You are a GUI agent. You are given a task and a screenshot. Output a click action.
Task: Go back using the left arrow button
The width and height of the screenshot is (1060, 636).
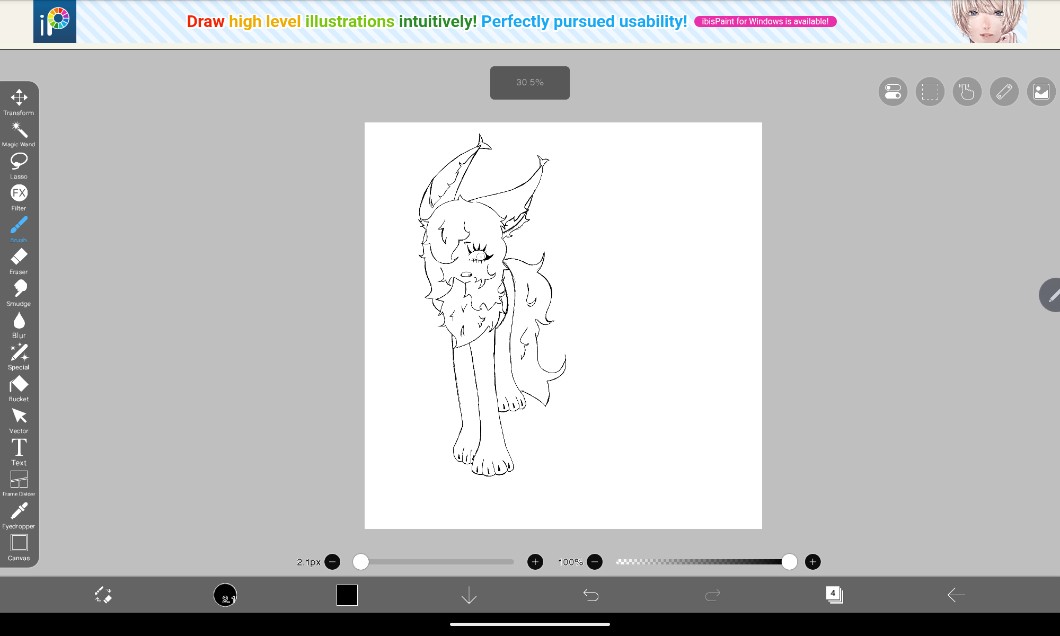click(x=956, y=595)
